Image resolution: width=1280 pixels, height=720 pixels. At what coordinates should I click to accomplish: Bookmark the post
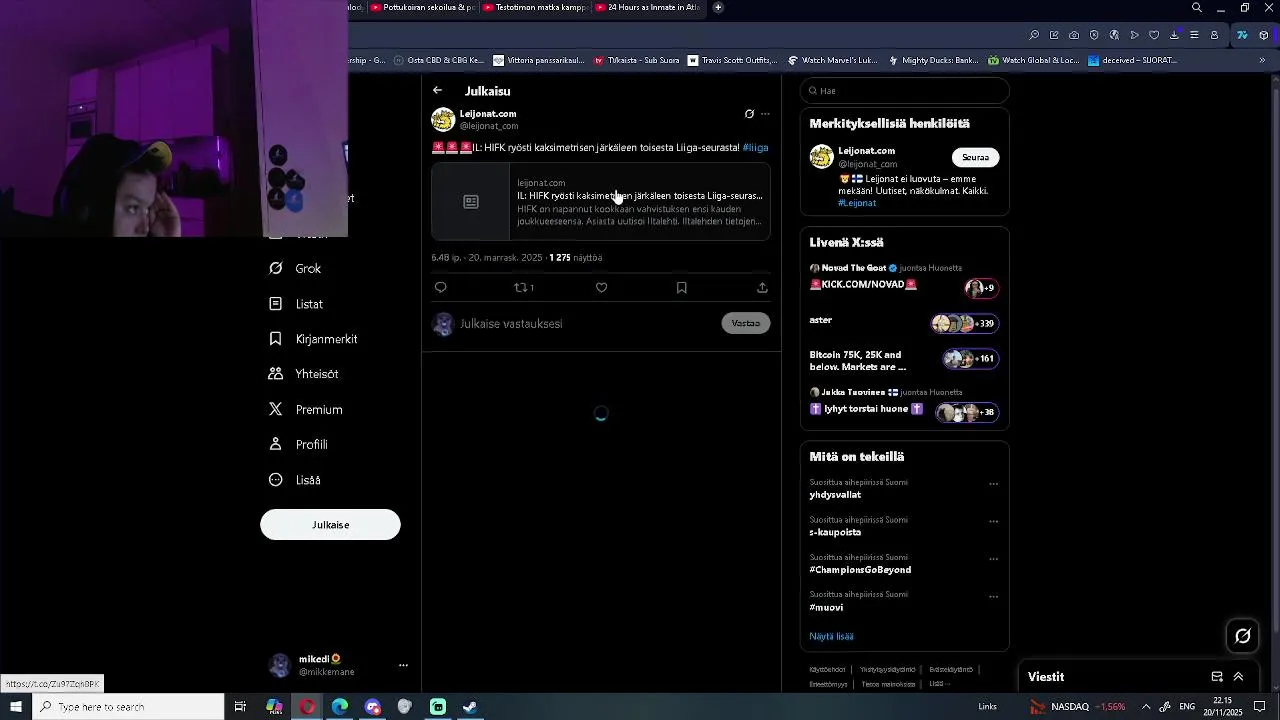click(682, 288)
